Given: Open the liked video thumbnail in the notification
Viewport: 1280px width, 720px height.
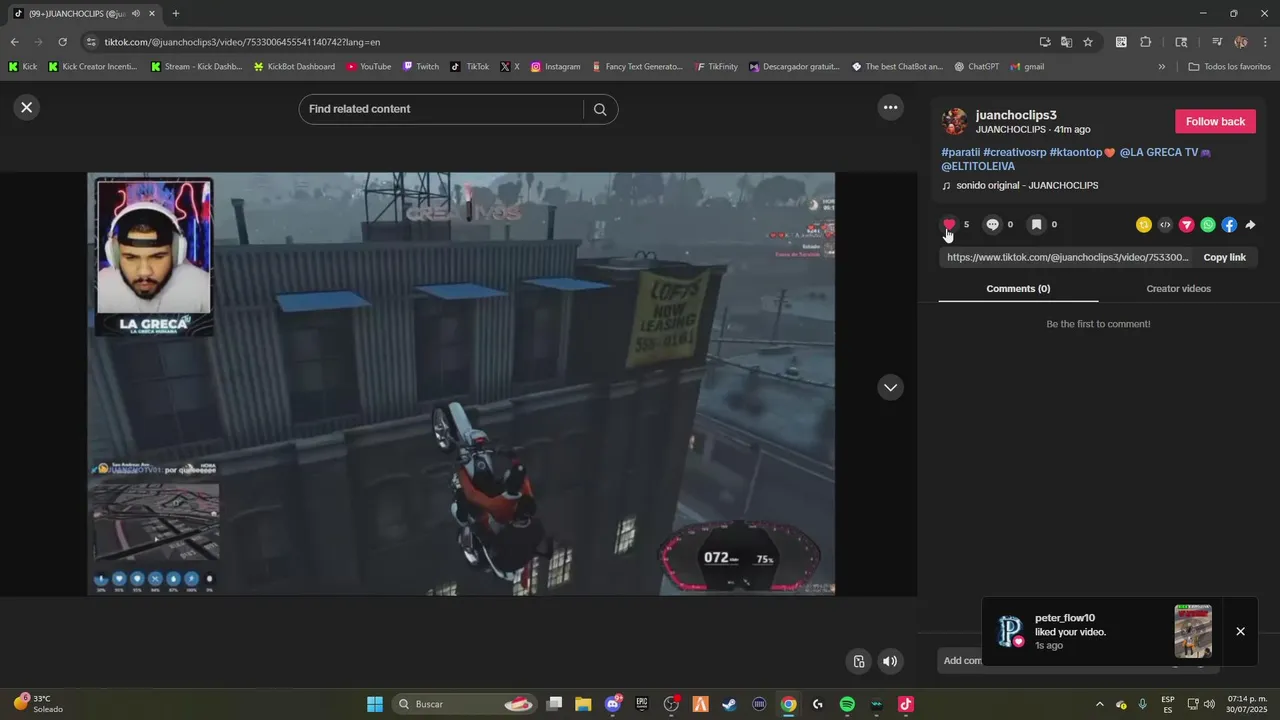Looking at the screenshot, I should [1193, 631].
